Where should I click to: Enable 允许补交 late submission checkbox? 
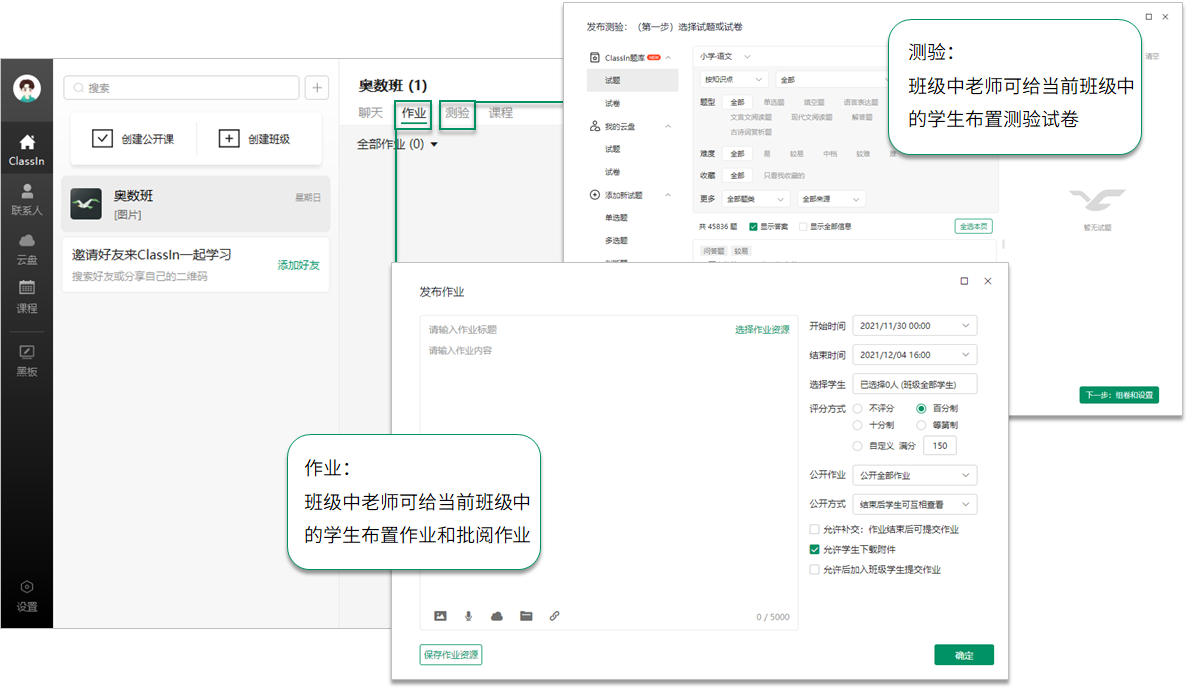point(814,529)
